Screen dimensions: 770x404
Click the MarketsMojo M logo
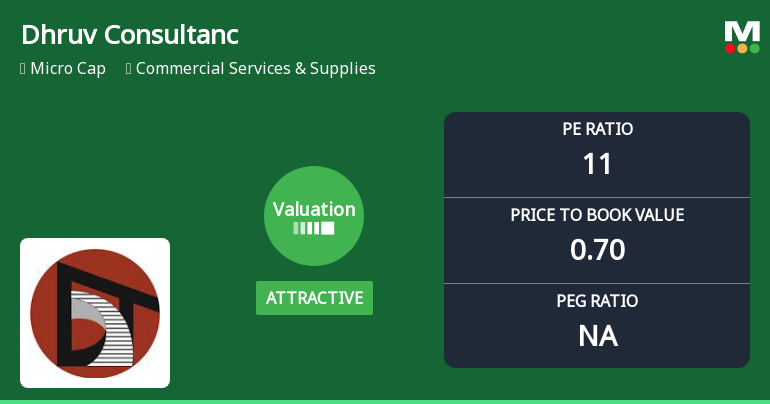click(x=742, y=31)
